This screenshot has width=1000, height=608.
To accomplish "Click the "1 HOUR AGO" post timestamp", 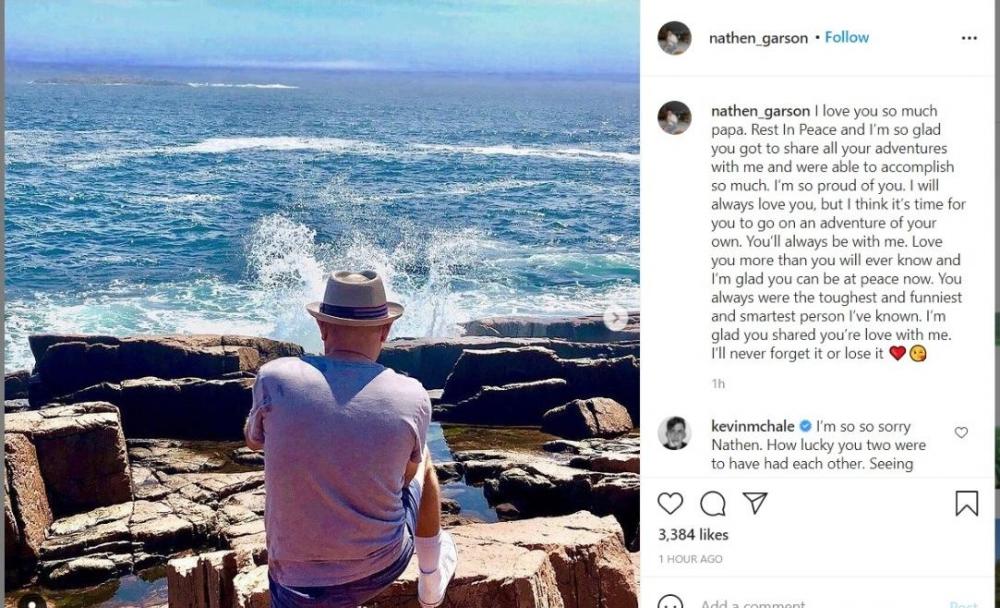I will (x=690, y=559).
